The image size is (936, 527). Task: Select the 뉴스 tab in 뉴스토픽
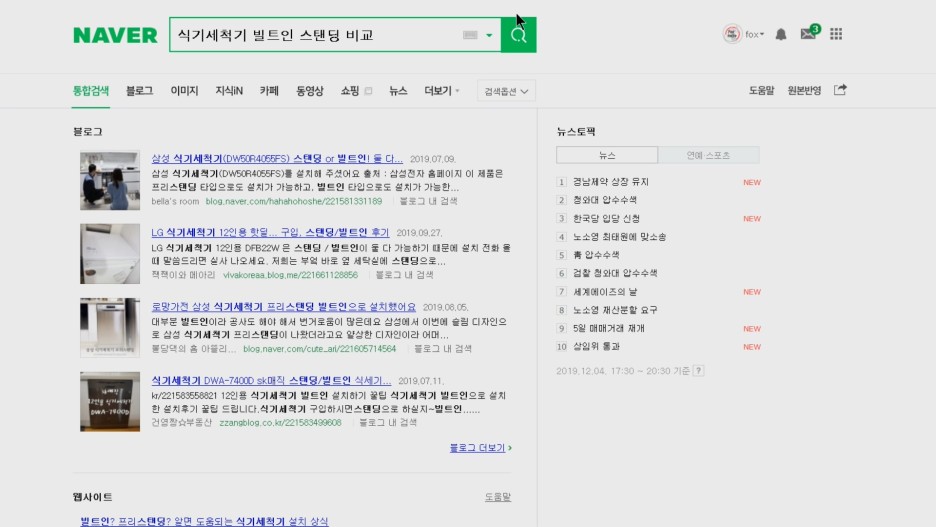click(x=607, y=155)
